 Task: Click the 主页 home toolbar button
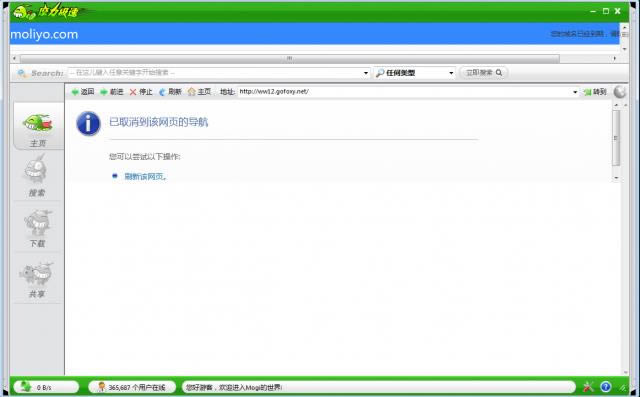click(x=200, y=92)
